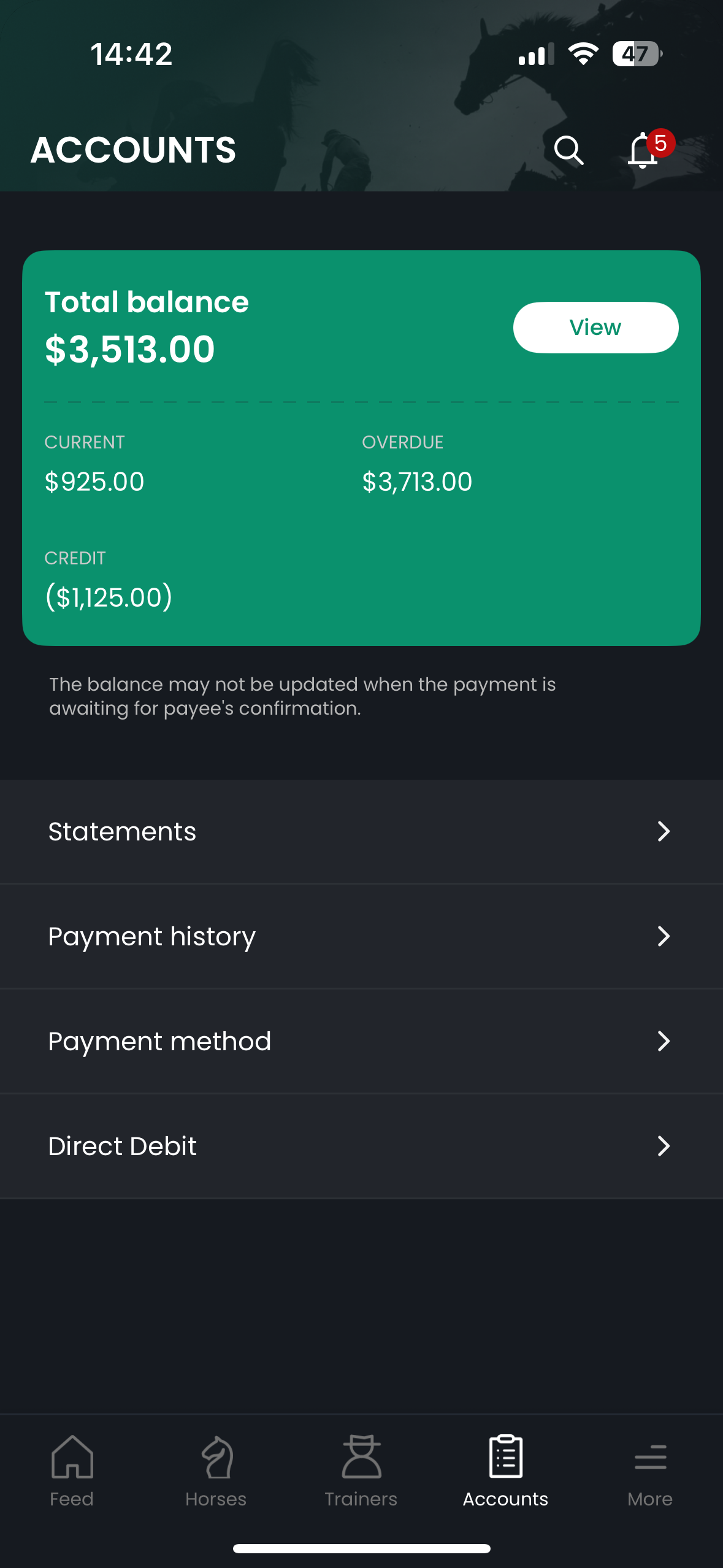The image size is (723, 1568).
Task: Tap the battery status indicator
Action: [x=637, y=54]
